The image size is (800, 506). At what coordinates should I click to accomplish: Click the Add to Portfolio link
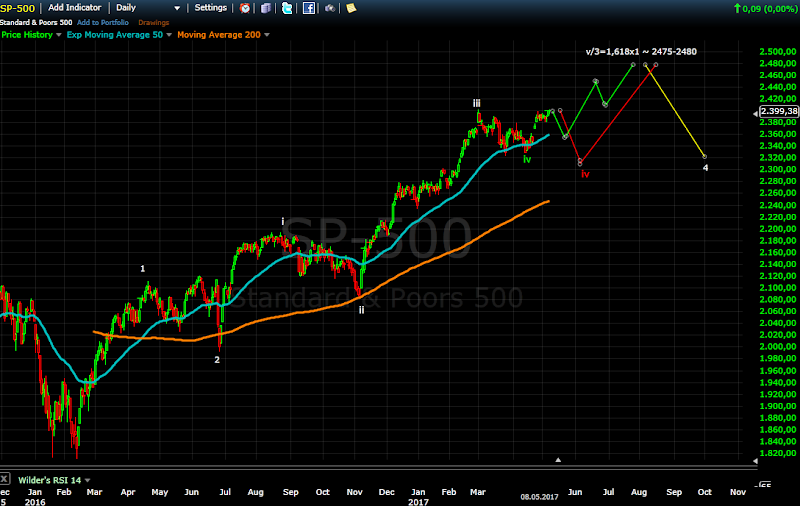point(103,22)
